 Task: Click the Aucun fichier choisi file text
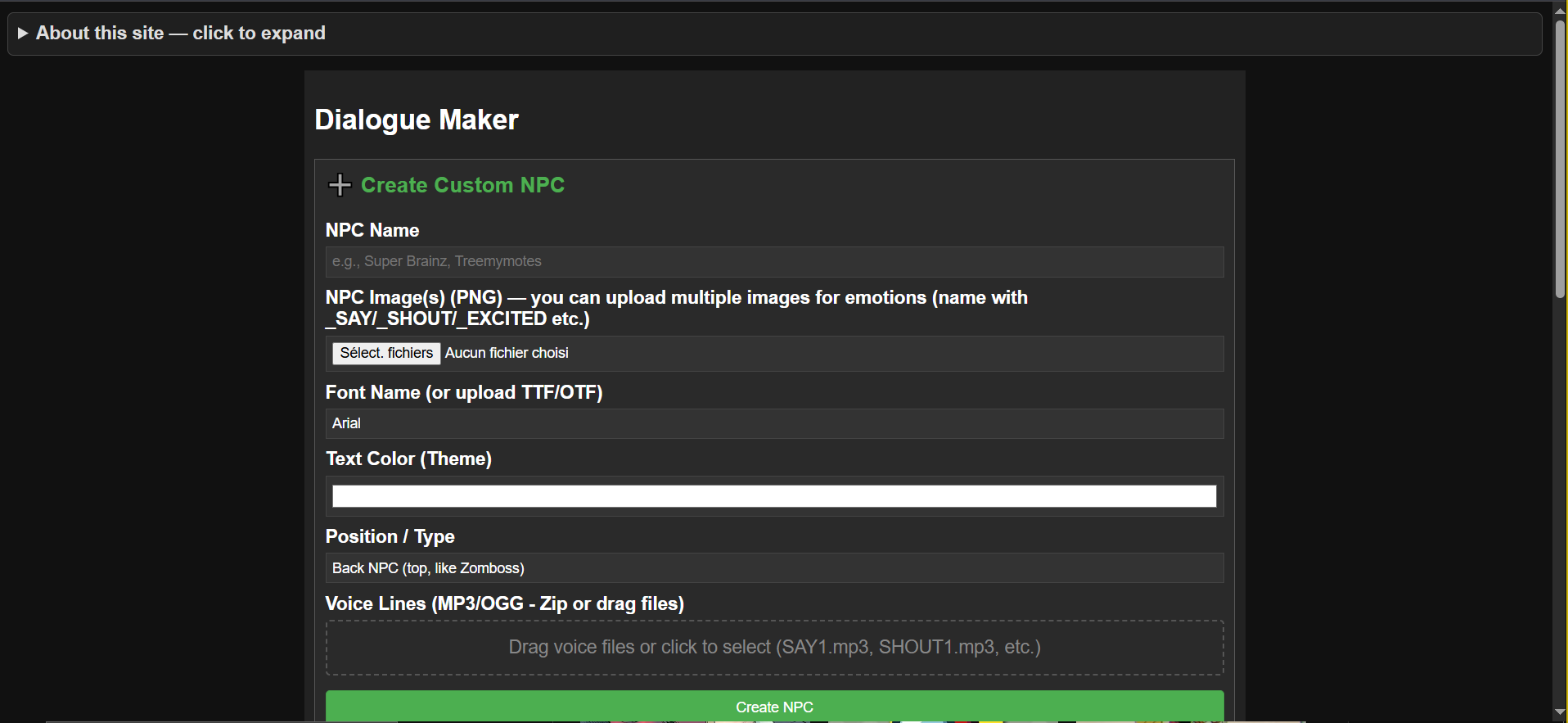[507, 353]
